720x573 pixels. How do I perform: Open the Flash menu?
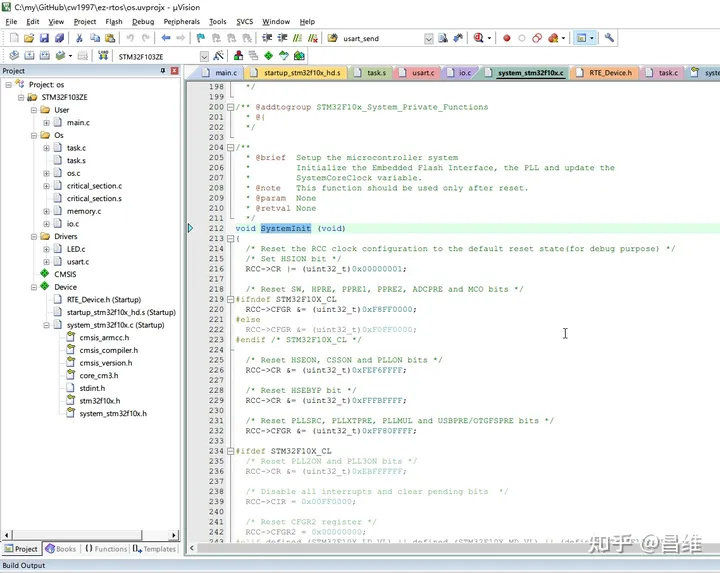114,22
